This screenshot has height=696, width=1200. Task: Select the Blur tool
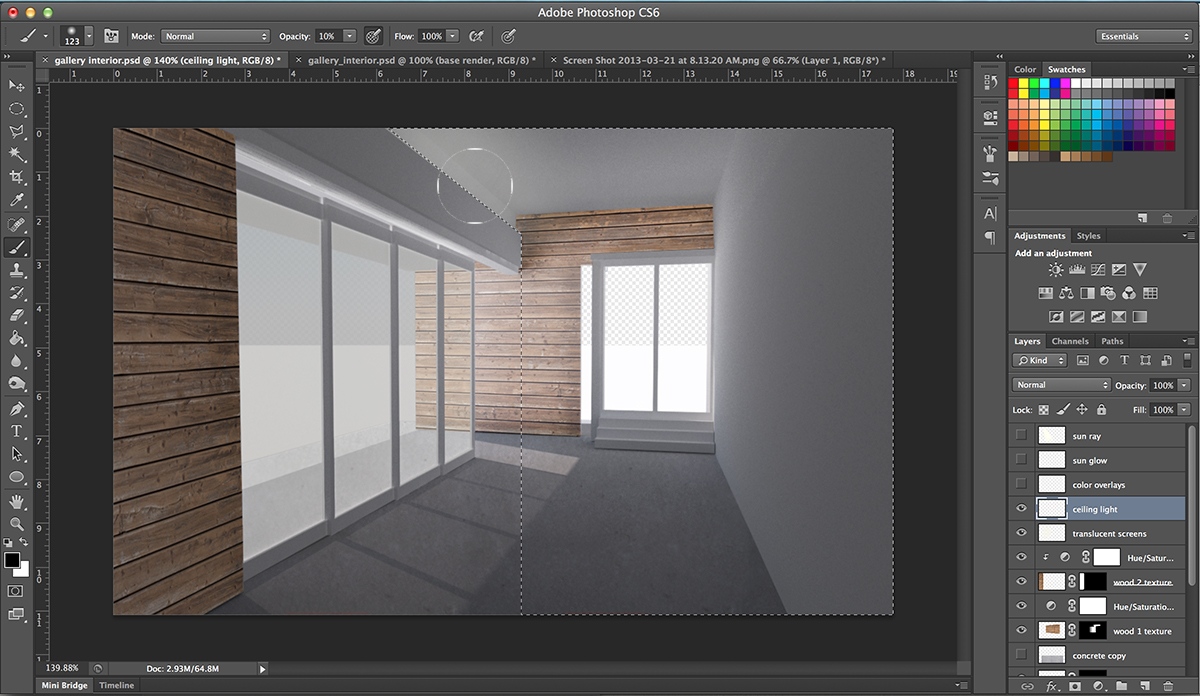tap(17, 361)
